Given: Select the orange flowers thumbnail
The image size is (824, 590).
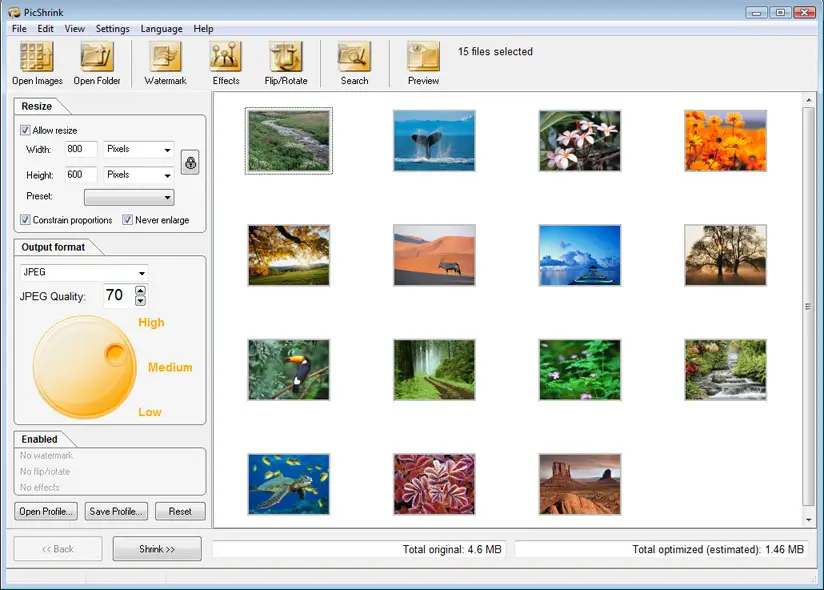Looking at the screenshot, I should 725,141.
